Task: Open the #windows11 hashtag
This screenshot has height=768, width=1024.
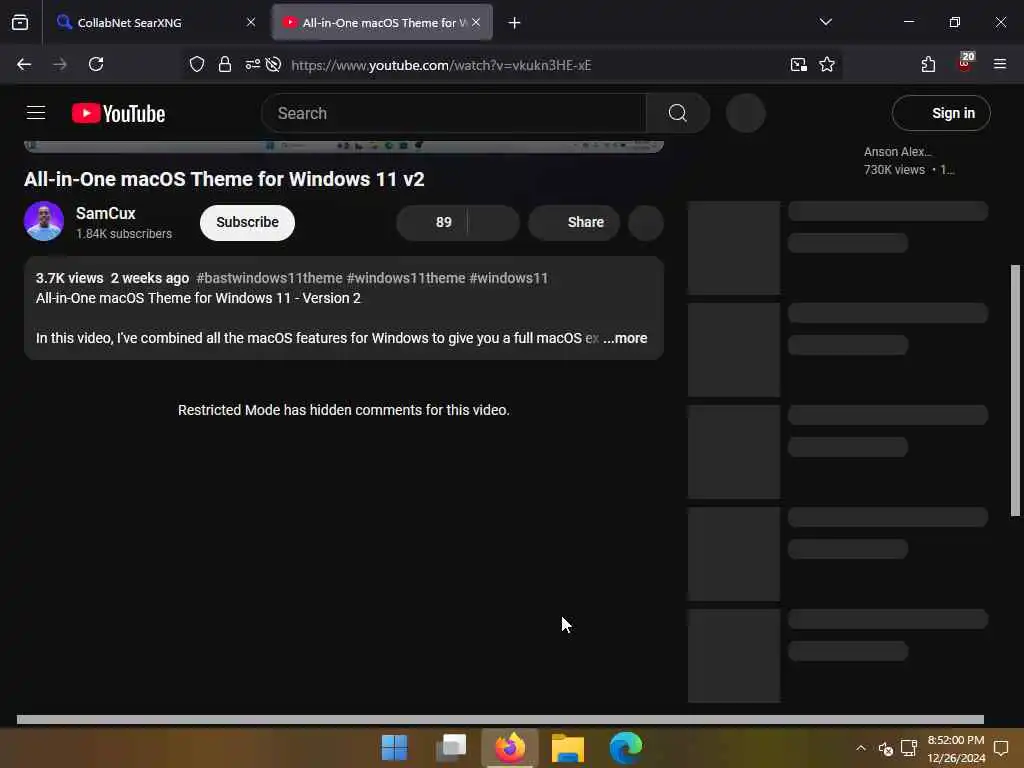Action: [509, 278]
